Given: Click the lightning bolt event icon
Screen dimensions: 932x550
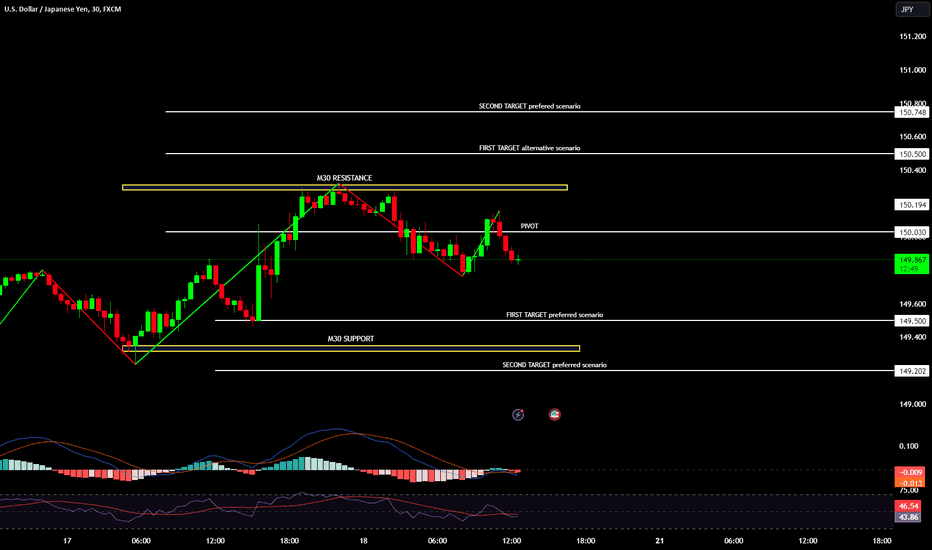Looking at the screenshot, I should (518, 414).
